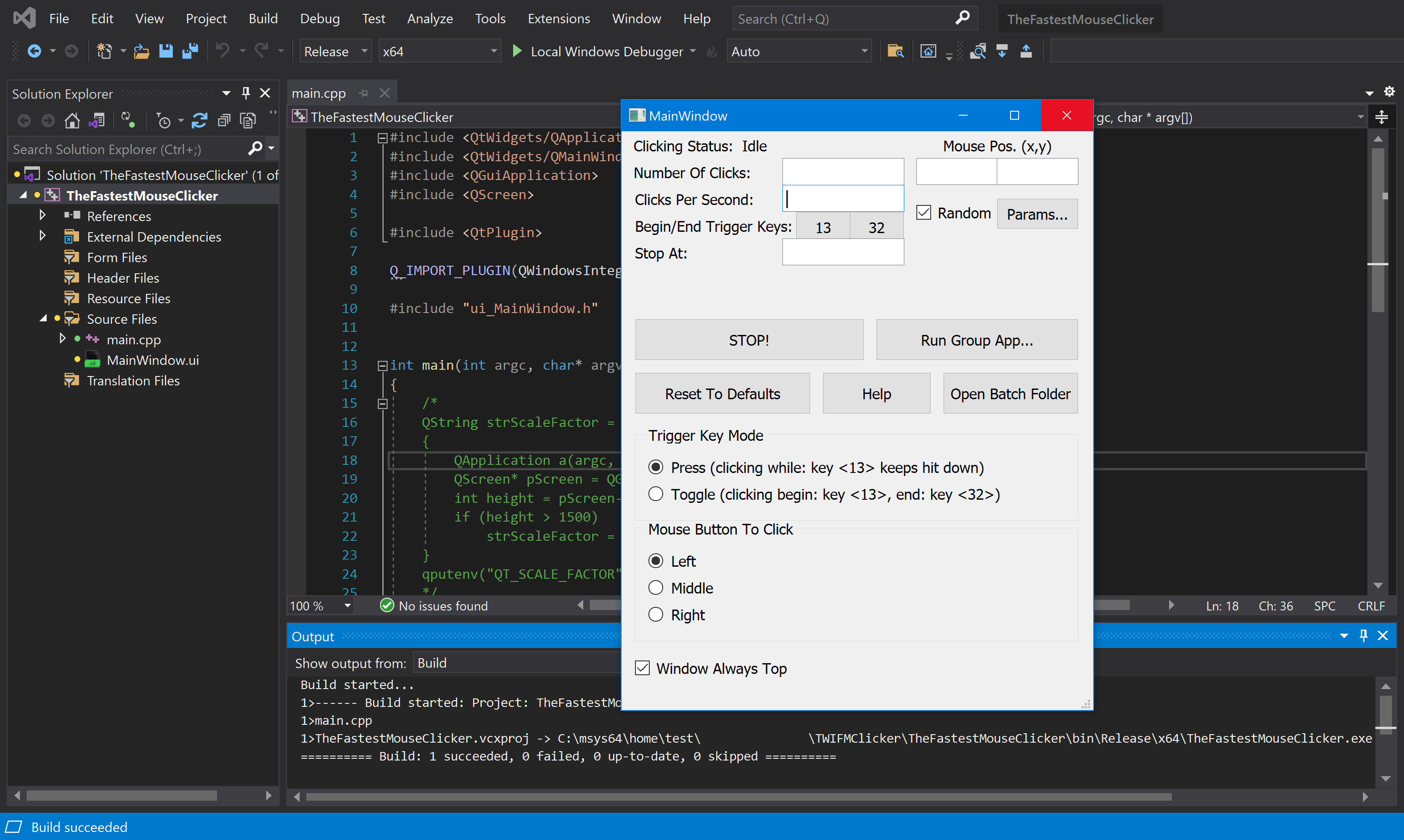Image resolution: width=1404 pixels, height=840 pixels.
Task: Click the Reset To Defaults button
Action: coord(722,393)
